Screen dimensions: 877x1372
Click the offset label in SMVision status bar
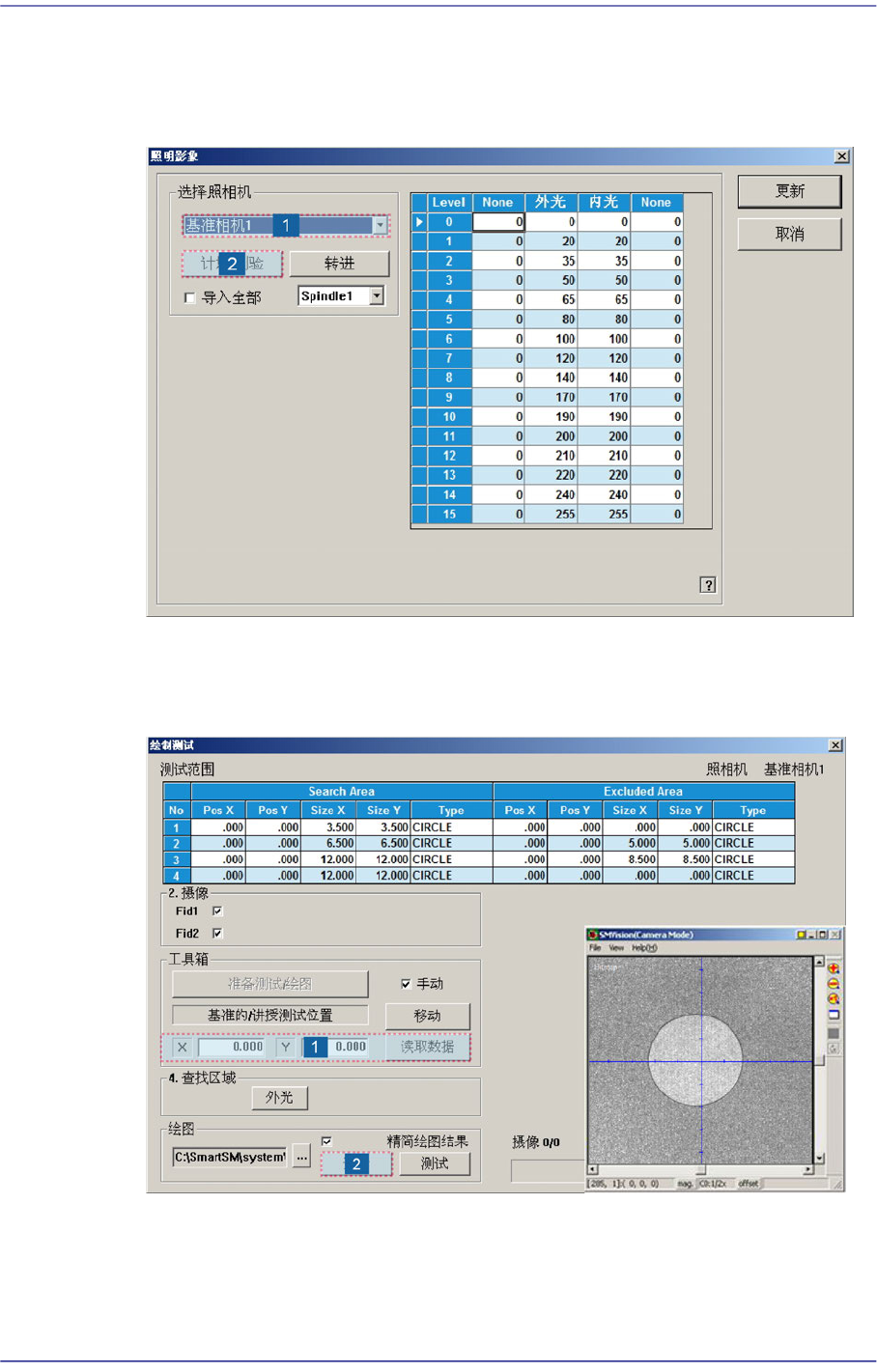click(x=749, y=1184)
